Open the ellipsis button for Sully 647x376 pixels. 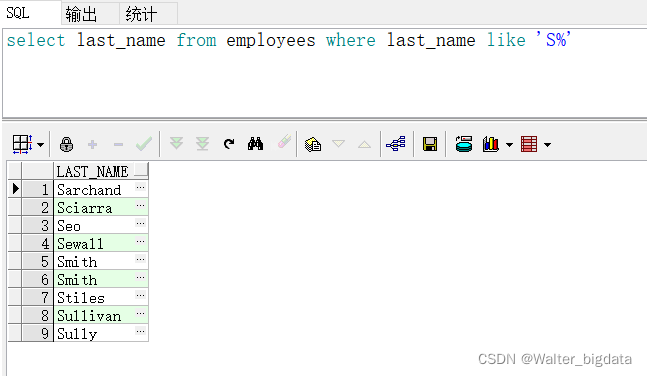point(141,331)
